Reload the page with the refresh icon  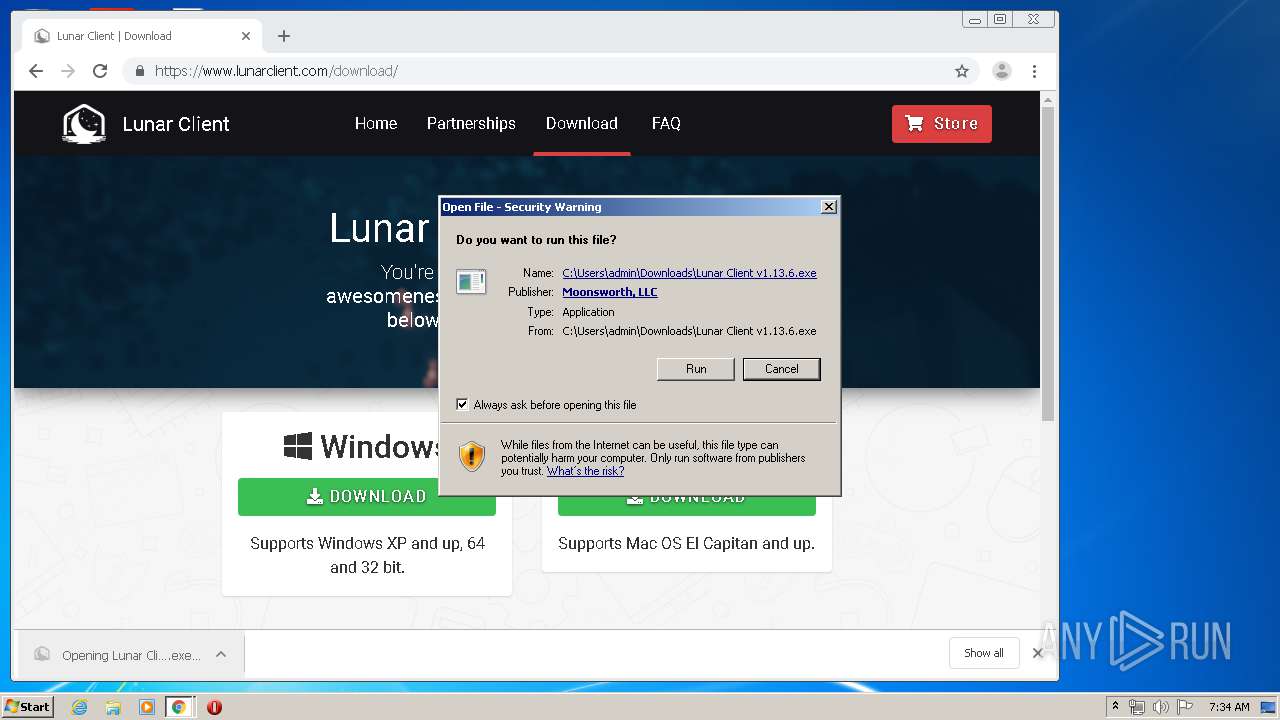(100, 71)
